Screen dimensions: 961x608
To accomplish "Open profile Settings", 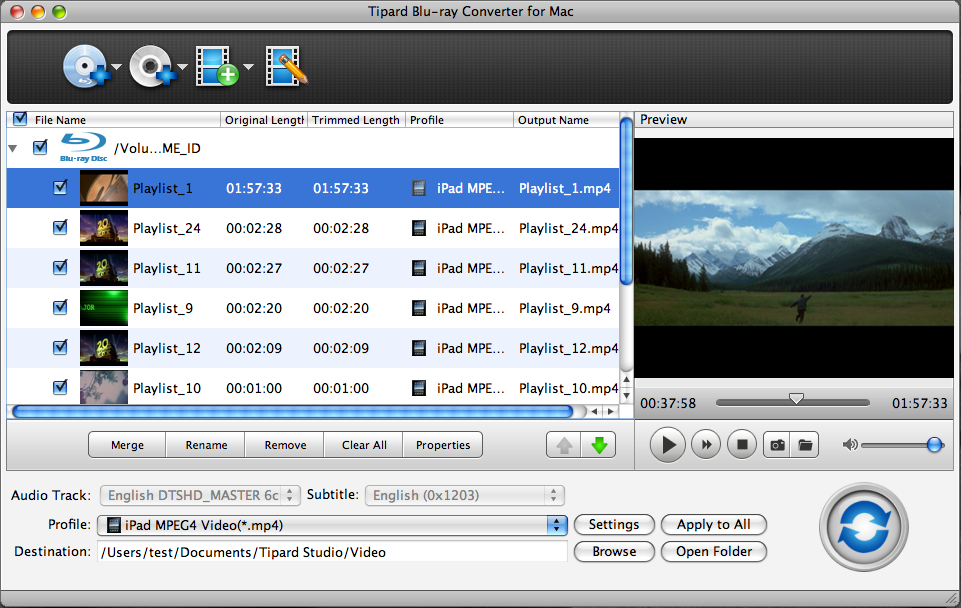I will (x=614, y=525).
